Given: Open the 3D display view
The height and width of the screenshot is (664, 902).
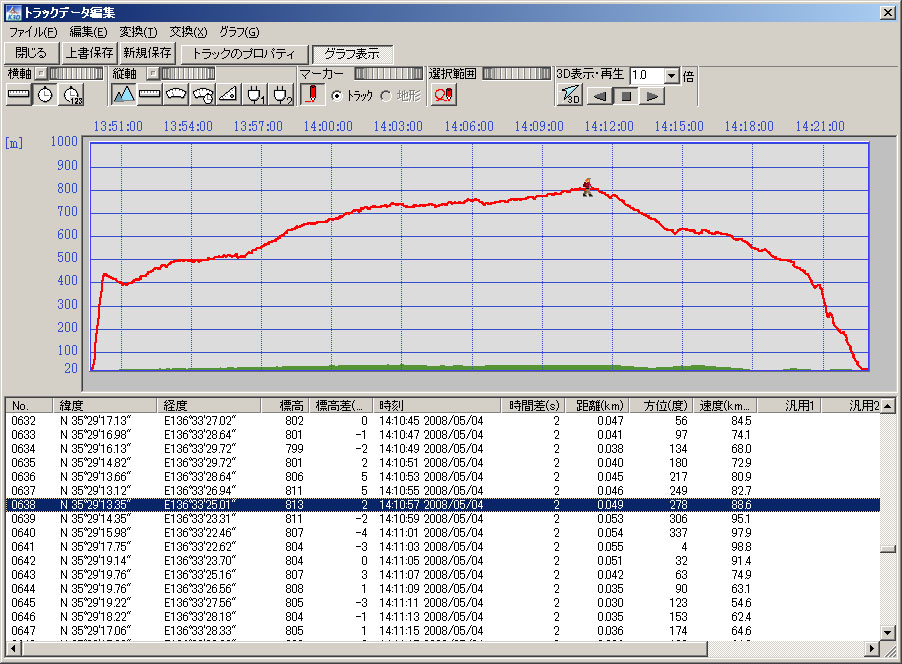Looking at the screenshot, I should 569,95.
